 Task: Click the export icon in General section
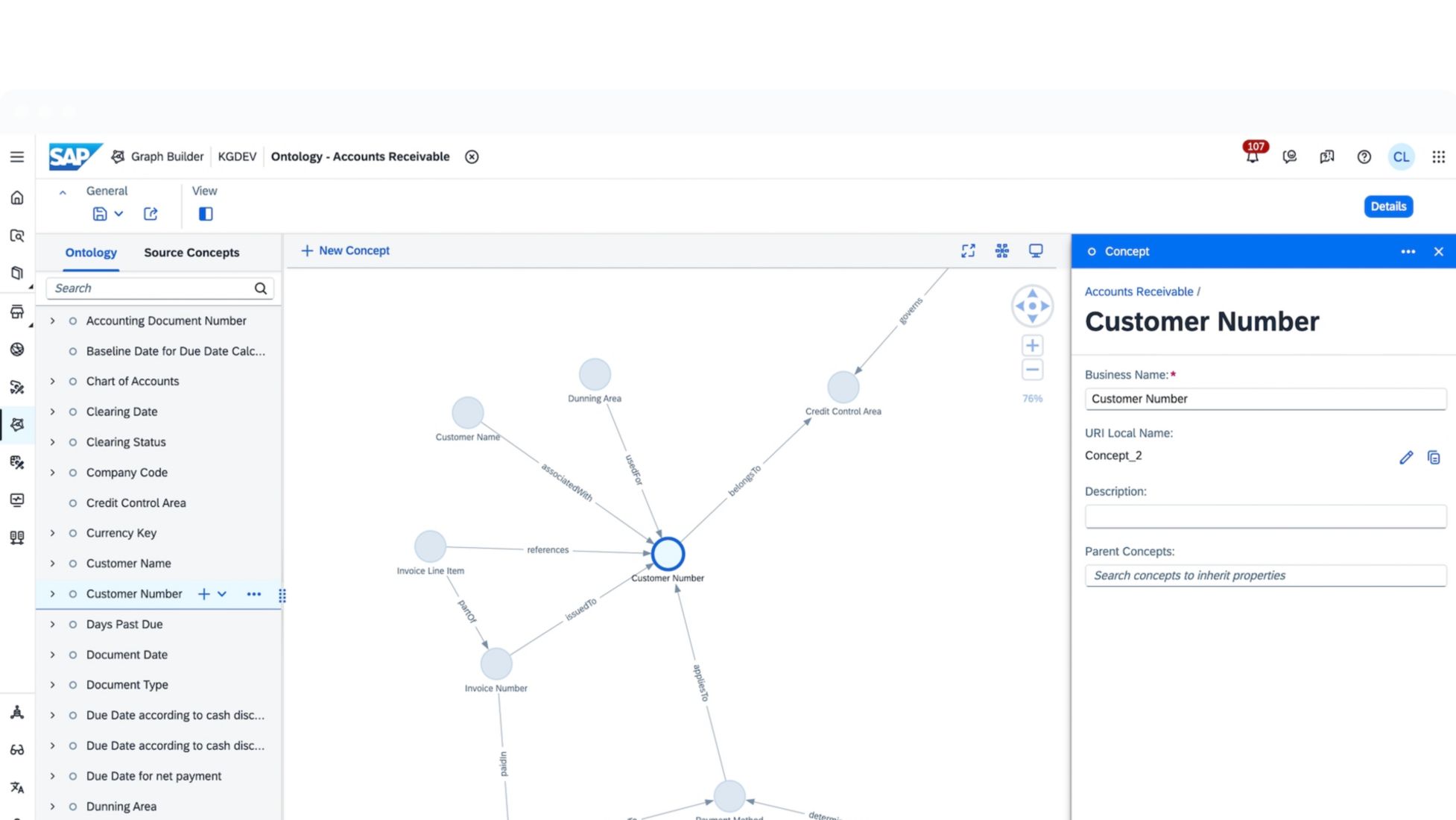point(151,214)
